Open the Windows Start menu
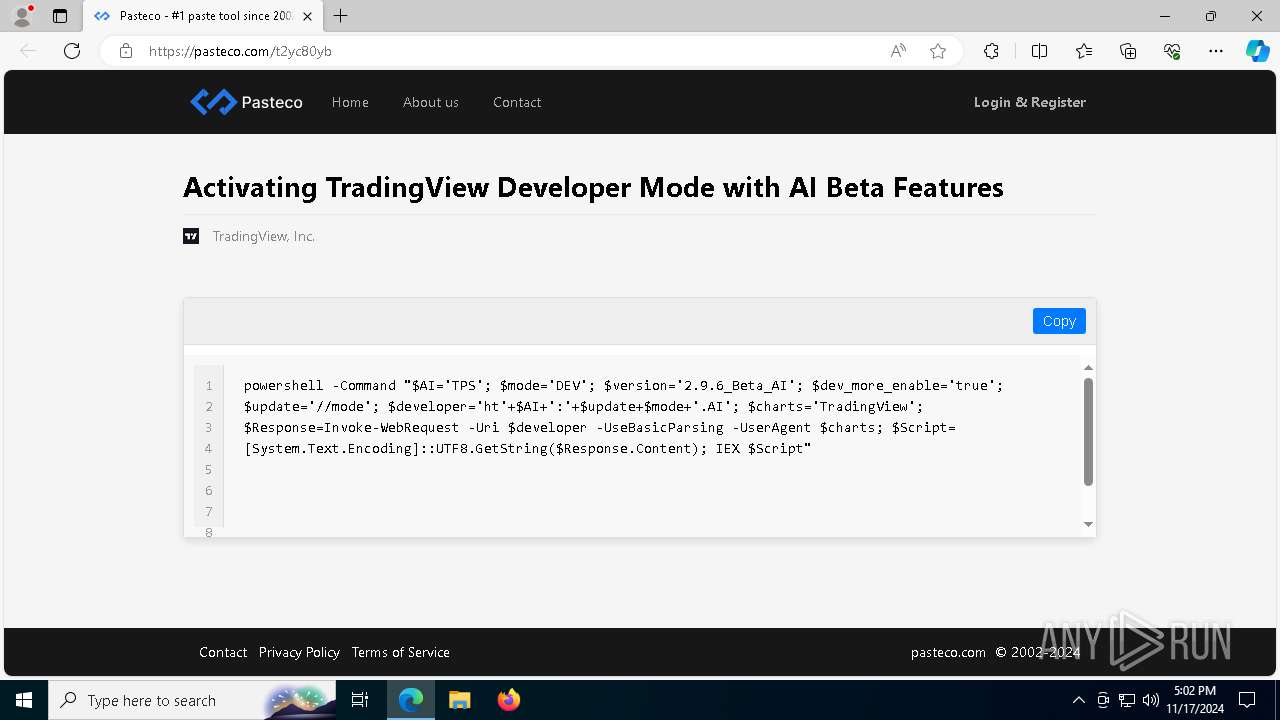This screenshot has height=720, width=1280. pyautogui.click(x=24, y=700)
